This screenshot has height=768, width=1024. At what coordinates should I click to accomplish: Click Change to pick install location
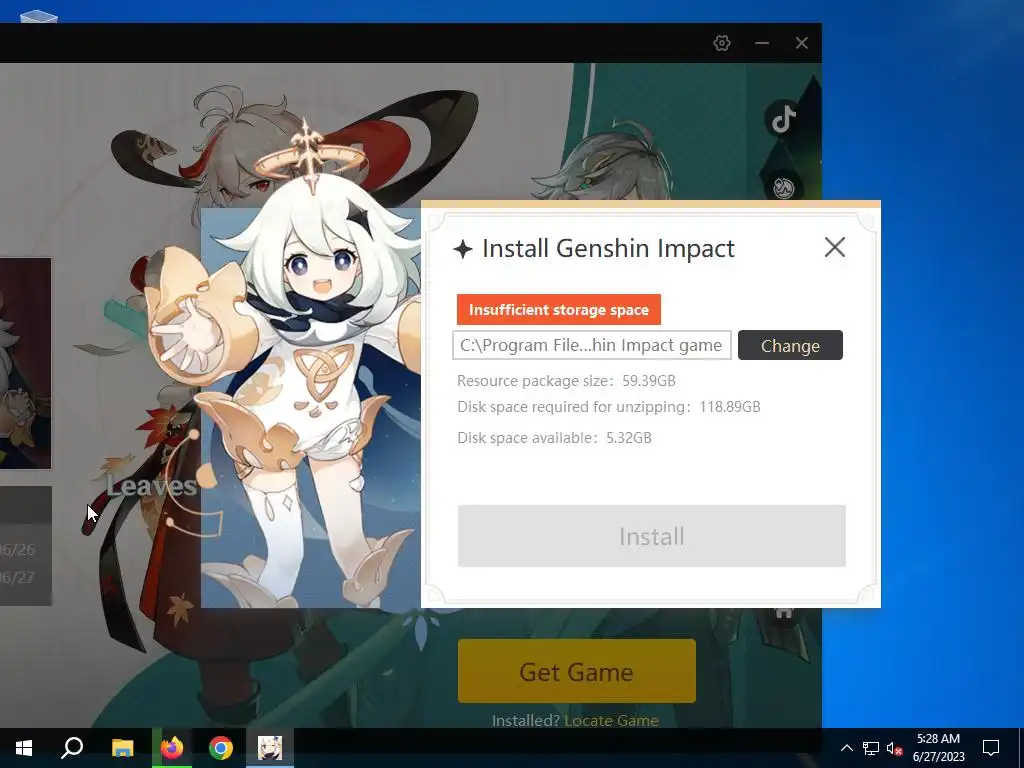pyautogui.click(x=790, y=345)
